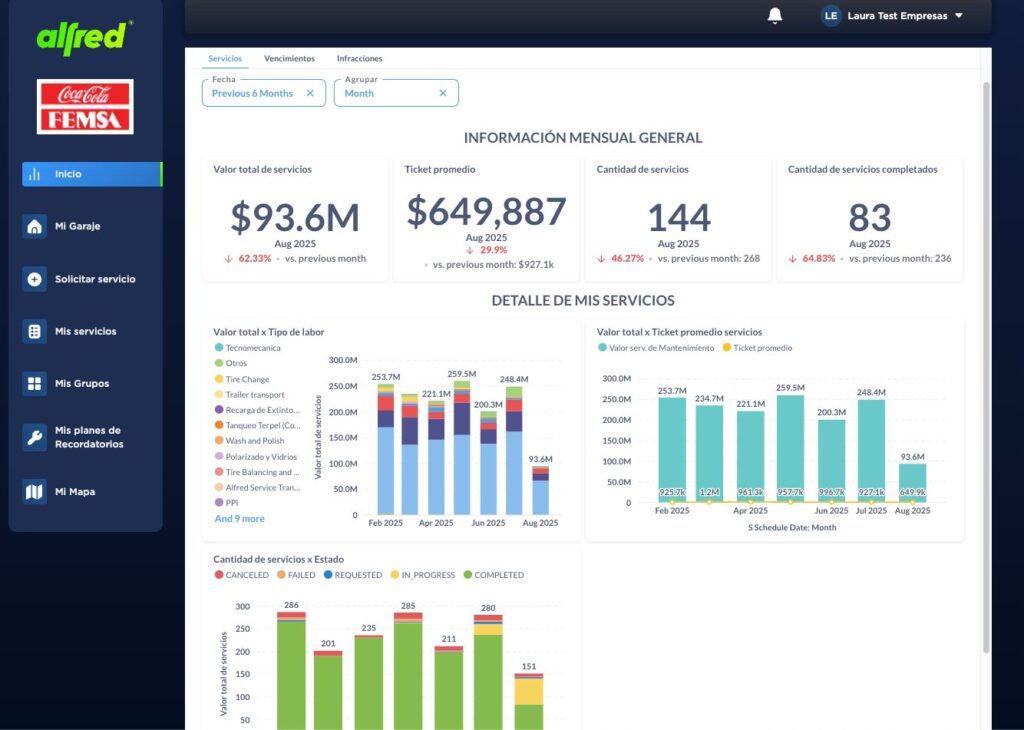Click the Solicitar servicio plus icon
This screenshot has height=730, width=1024.
click(35, 279)
